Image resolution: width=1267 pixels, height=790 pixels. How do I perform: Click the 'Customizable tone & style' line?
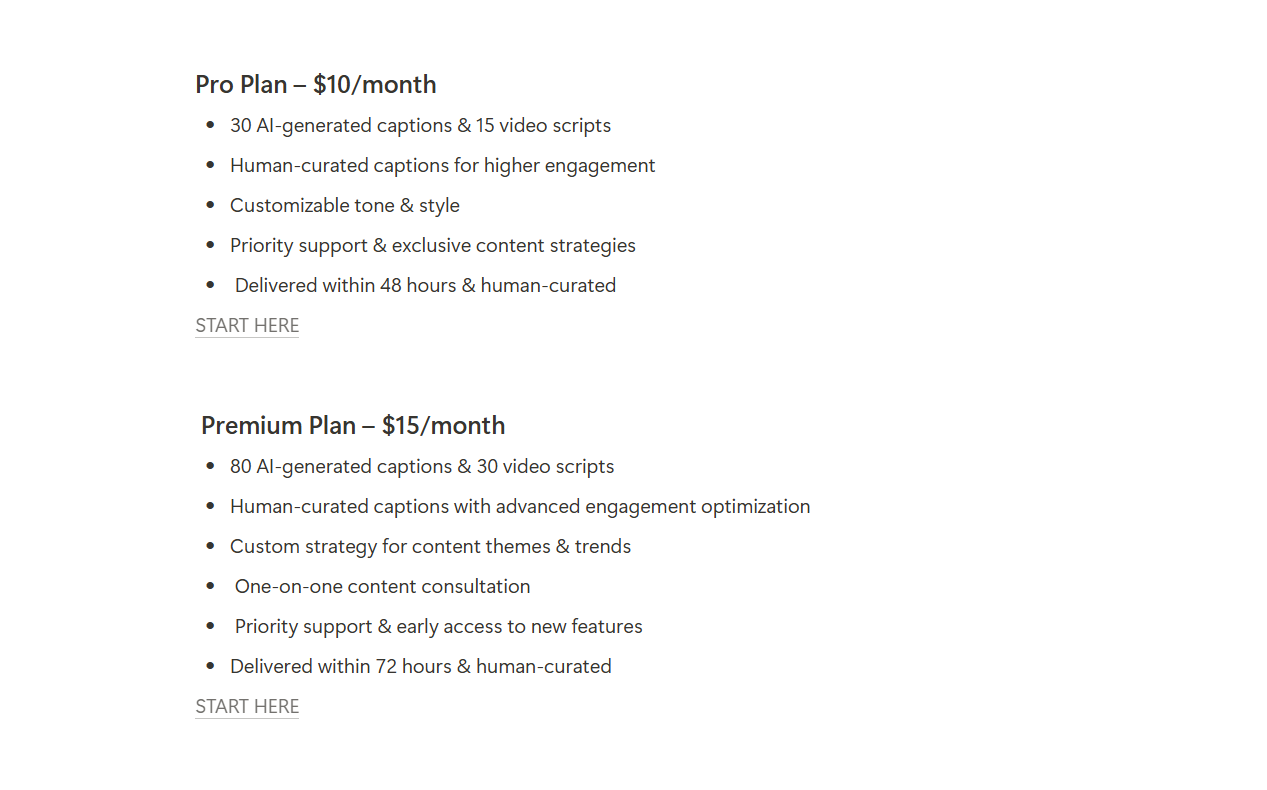tap(345, 206)
